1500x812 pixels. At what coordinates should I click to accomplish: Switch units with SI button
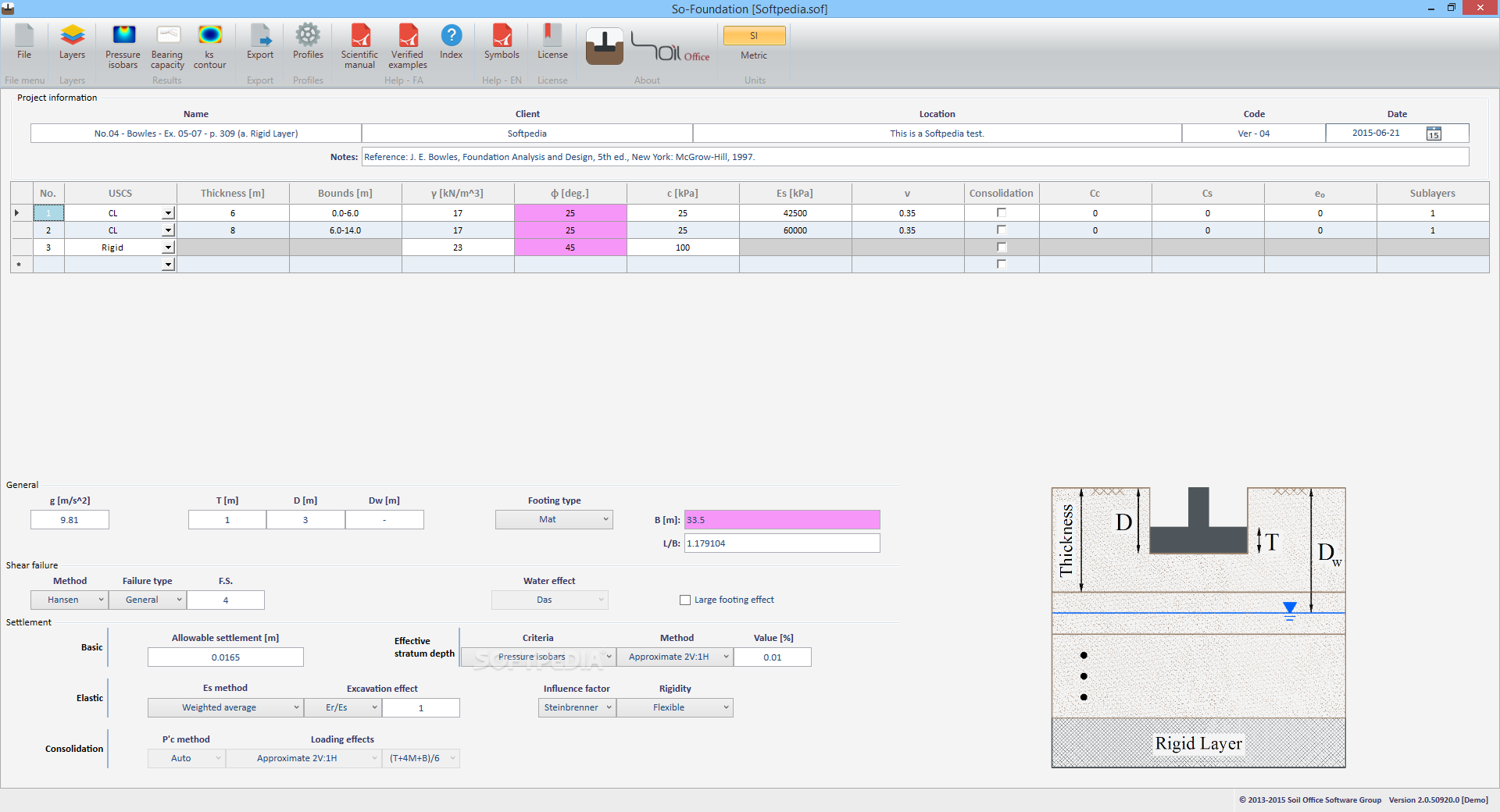point(754,36)
